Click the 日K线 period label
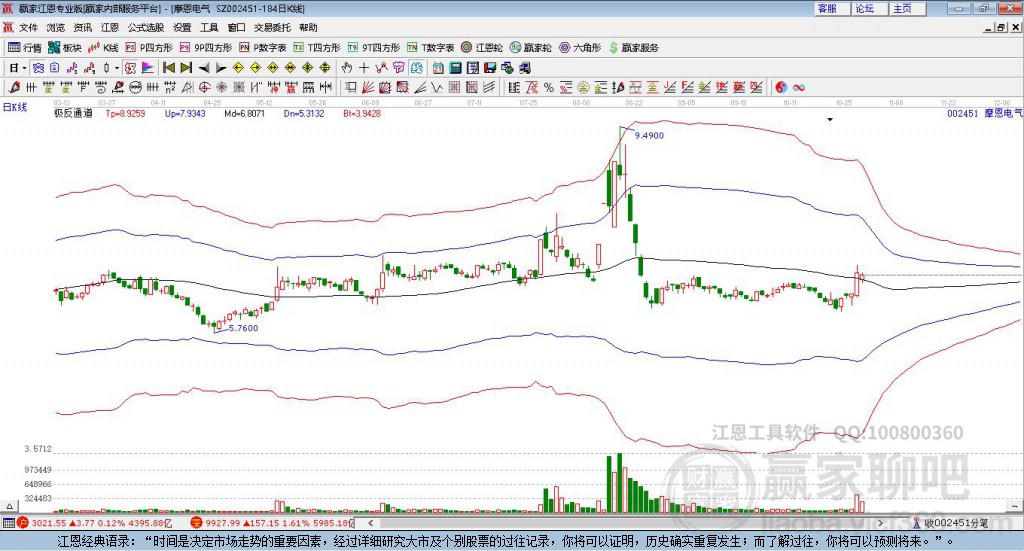The image size is (1024, 551). click(x=15, y=107)
